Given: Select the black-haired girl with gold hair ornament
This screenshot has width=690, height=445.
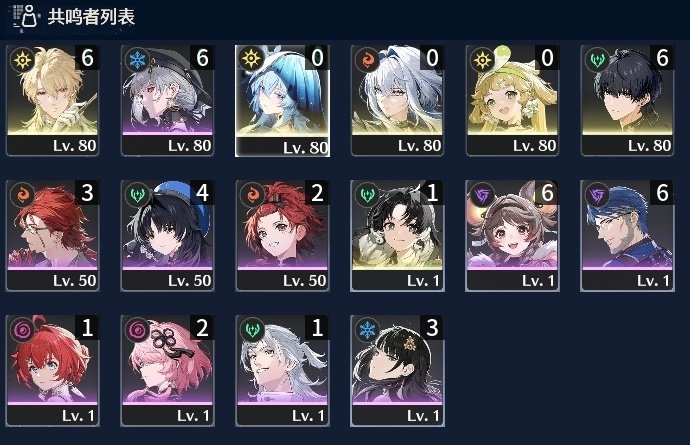Looking at the screenshot, I should pyautogui.click(x=397, y=371).
